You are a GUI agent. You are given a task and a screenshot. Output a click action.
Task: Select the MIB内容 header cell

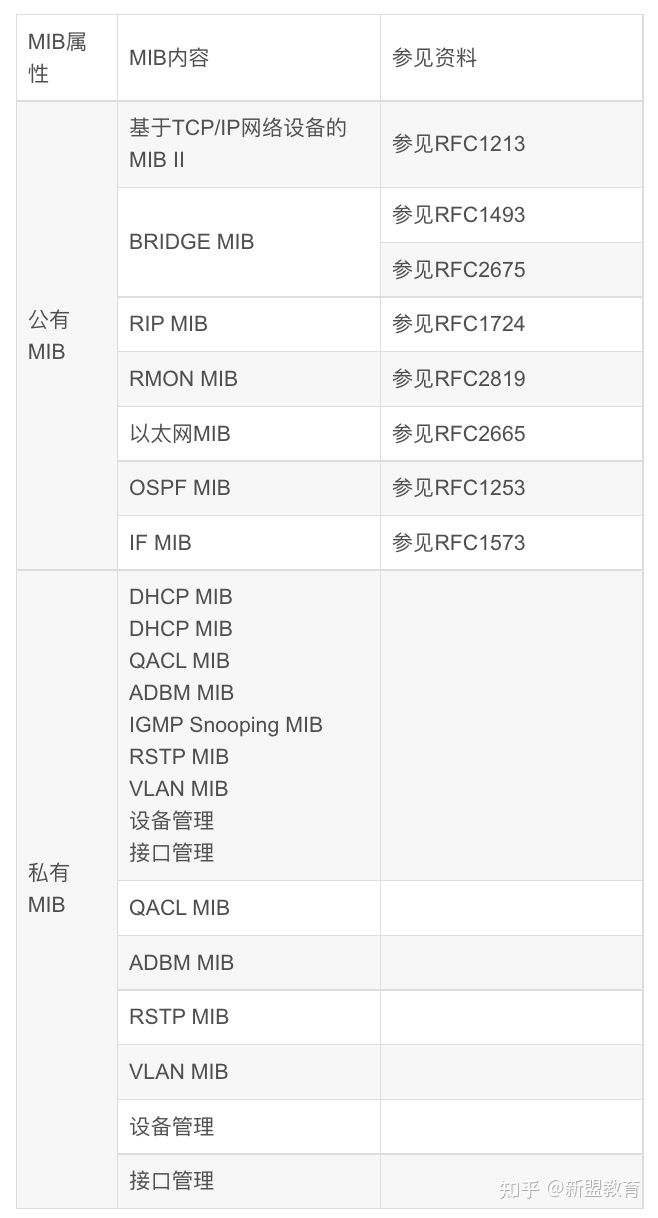(169, 58)
